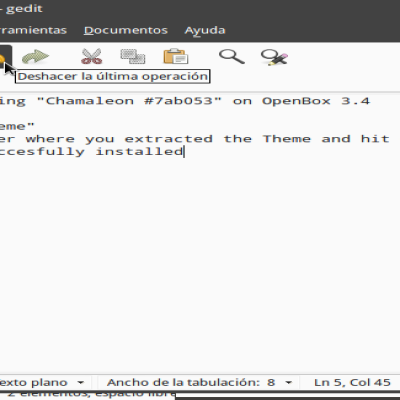Click the Copy icon in toolbar
The width and height of the screenshot is (400, 400).
coord(133,56)
